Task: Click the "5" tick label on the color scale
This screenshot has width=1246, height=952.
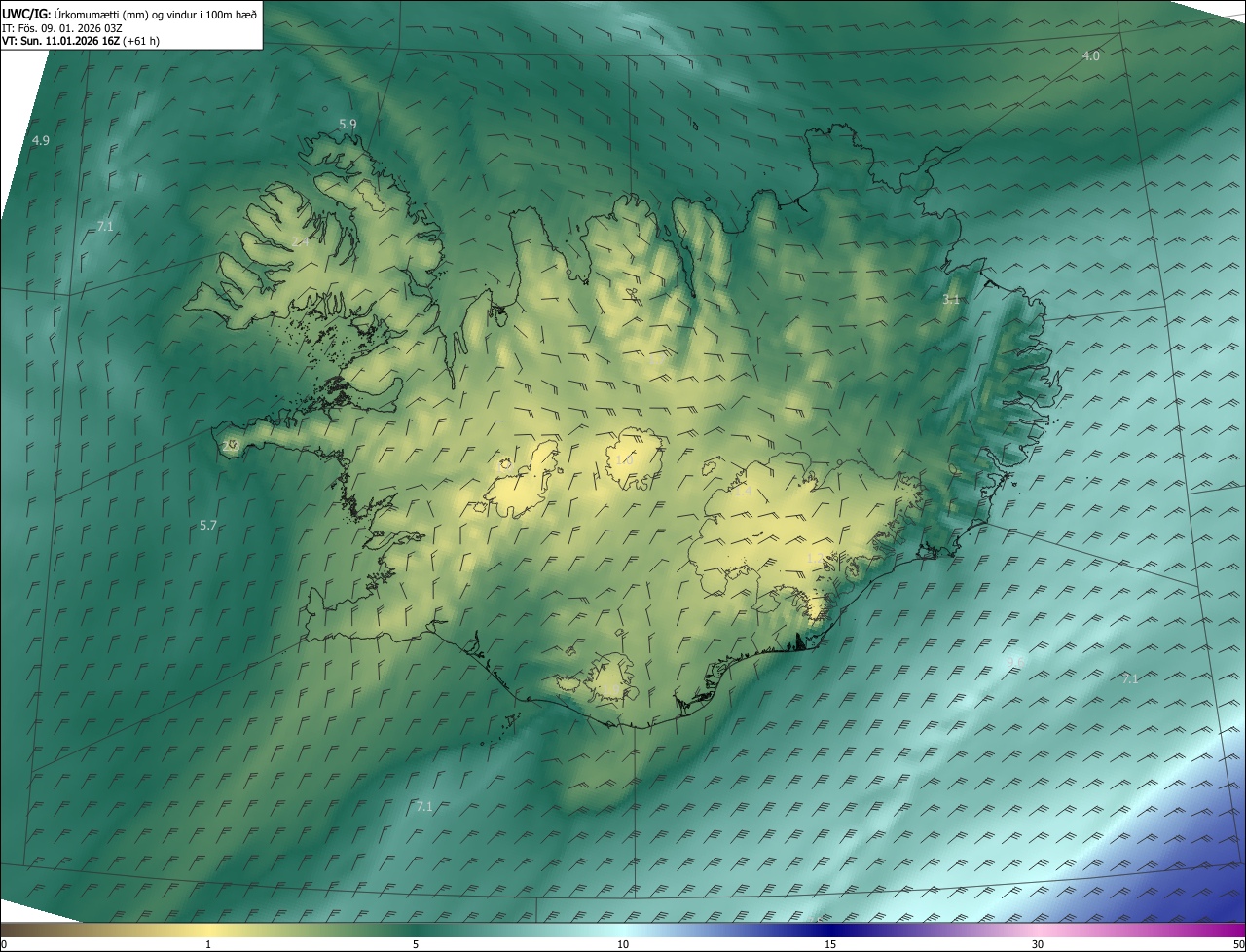Action: [x=416, y=945]
